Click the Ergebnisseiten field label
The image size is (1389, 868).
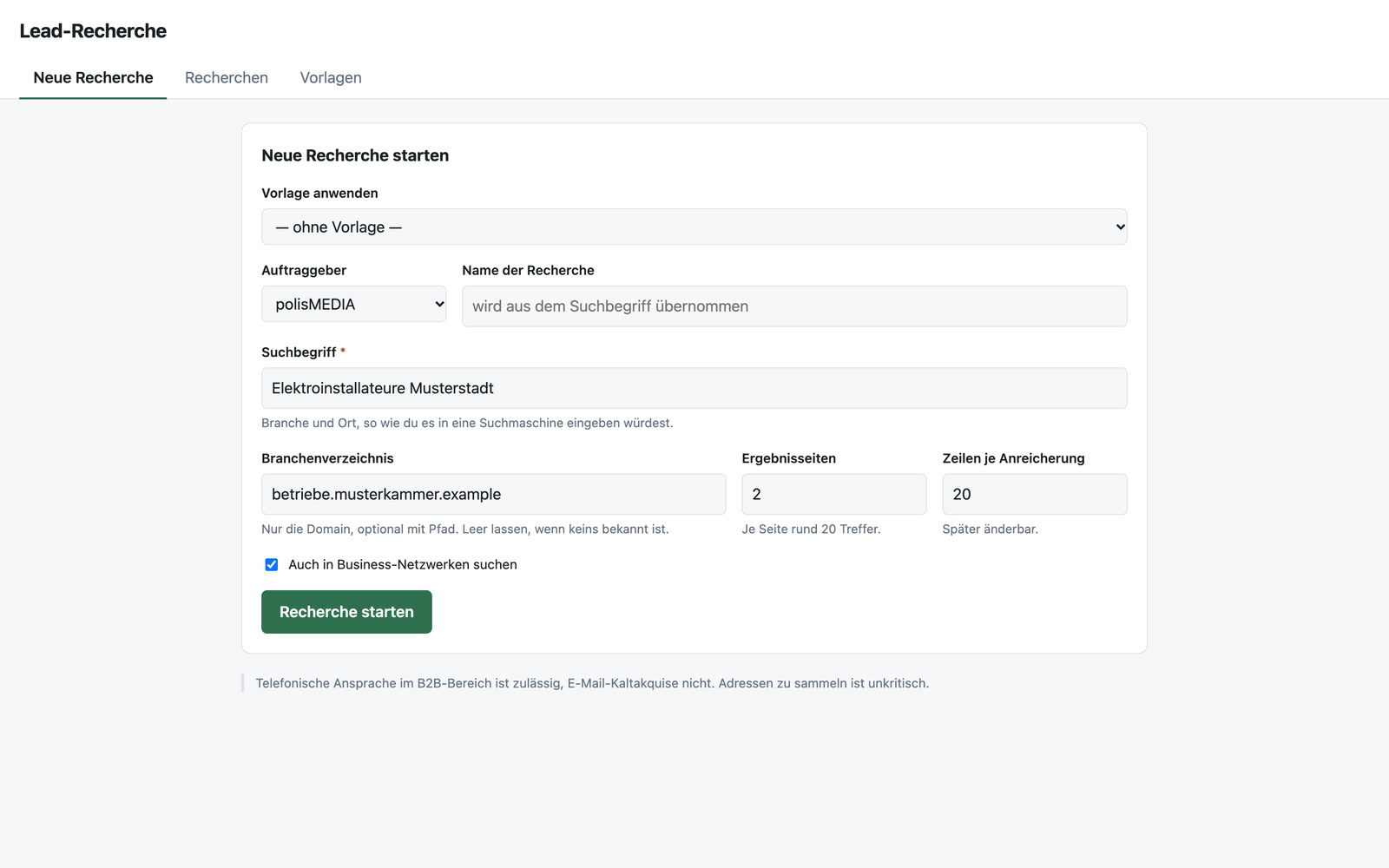tap(788, 458)
